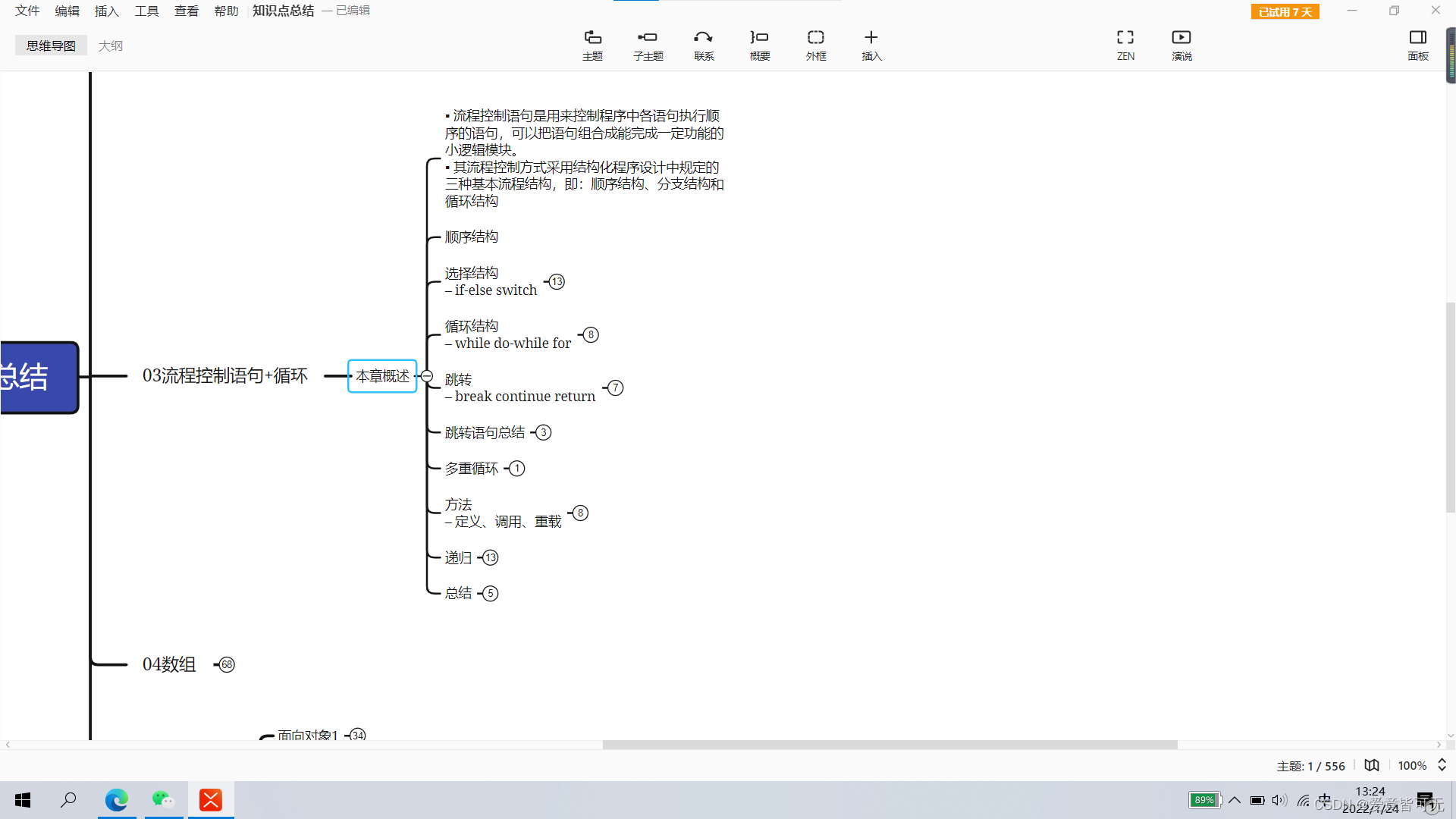Select the 04数组 topic
The height and width of the screenshot is (819, 1456).
coord(169,665)
